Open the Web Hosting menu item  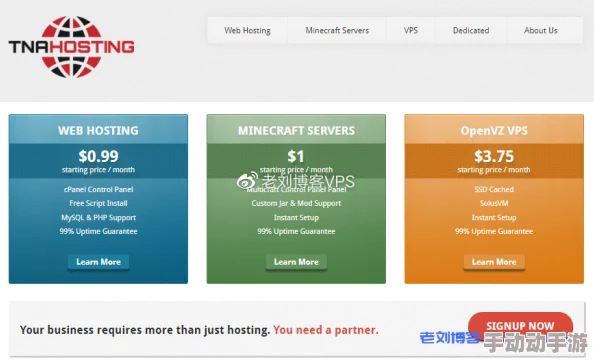247,30
